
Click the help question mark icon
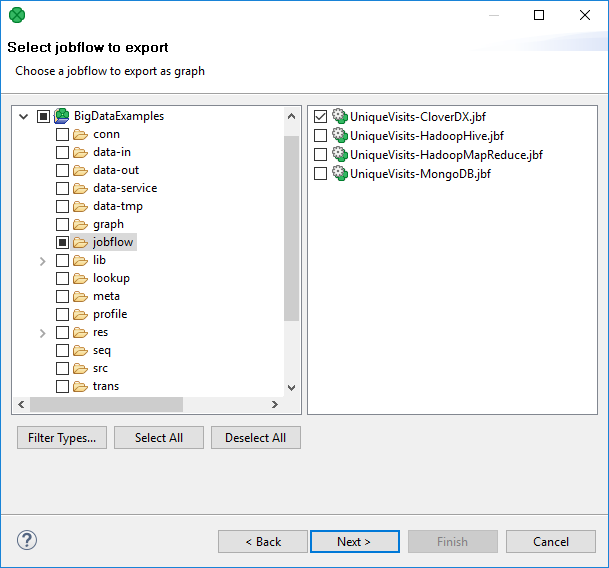(x=27, y=541)
